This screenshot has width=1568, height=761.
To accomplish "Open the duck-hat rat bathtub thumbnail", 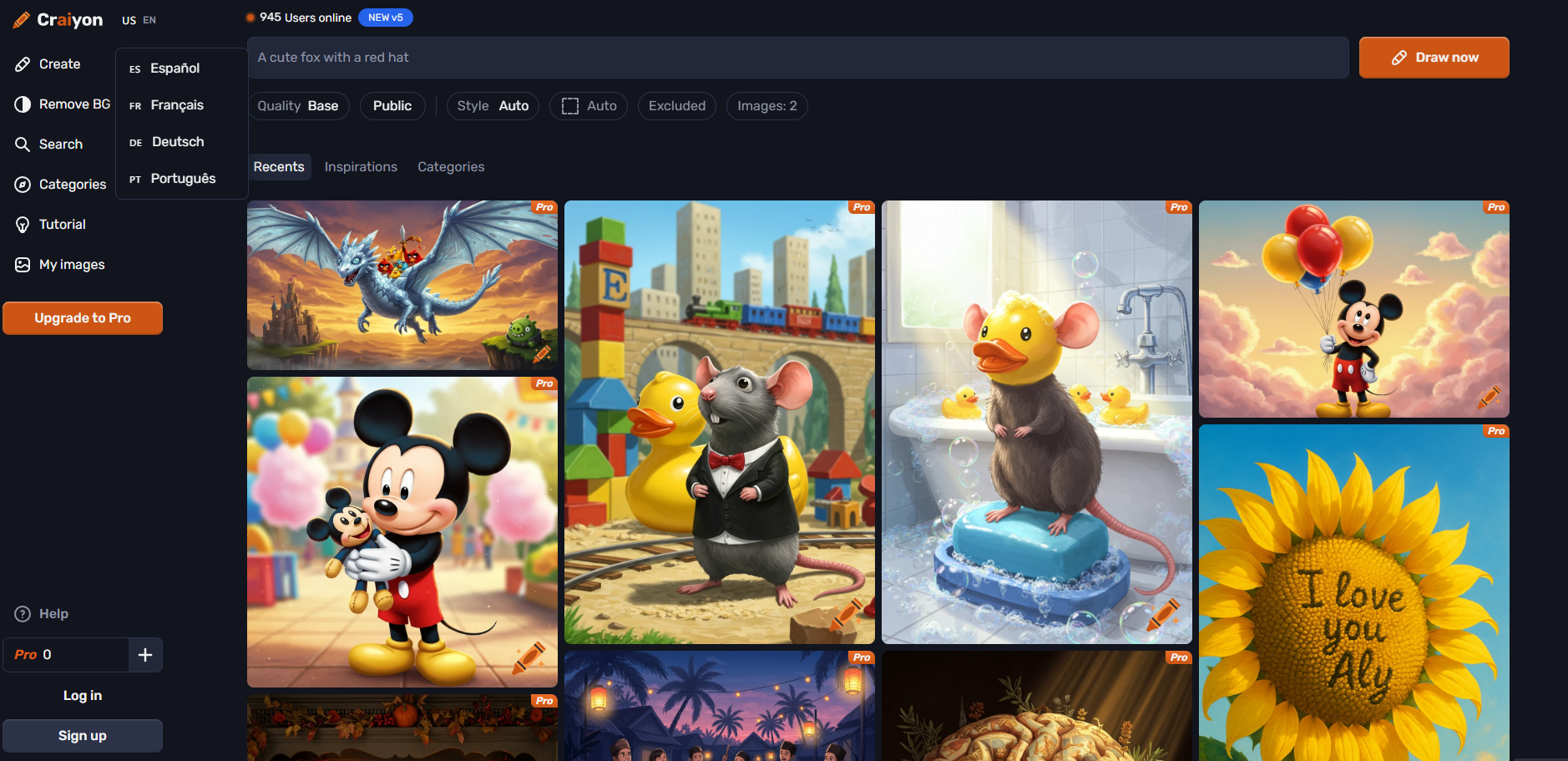I will [x=1037, y=422].
